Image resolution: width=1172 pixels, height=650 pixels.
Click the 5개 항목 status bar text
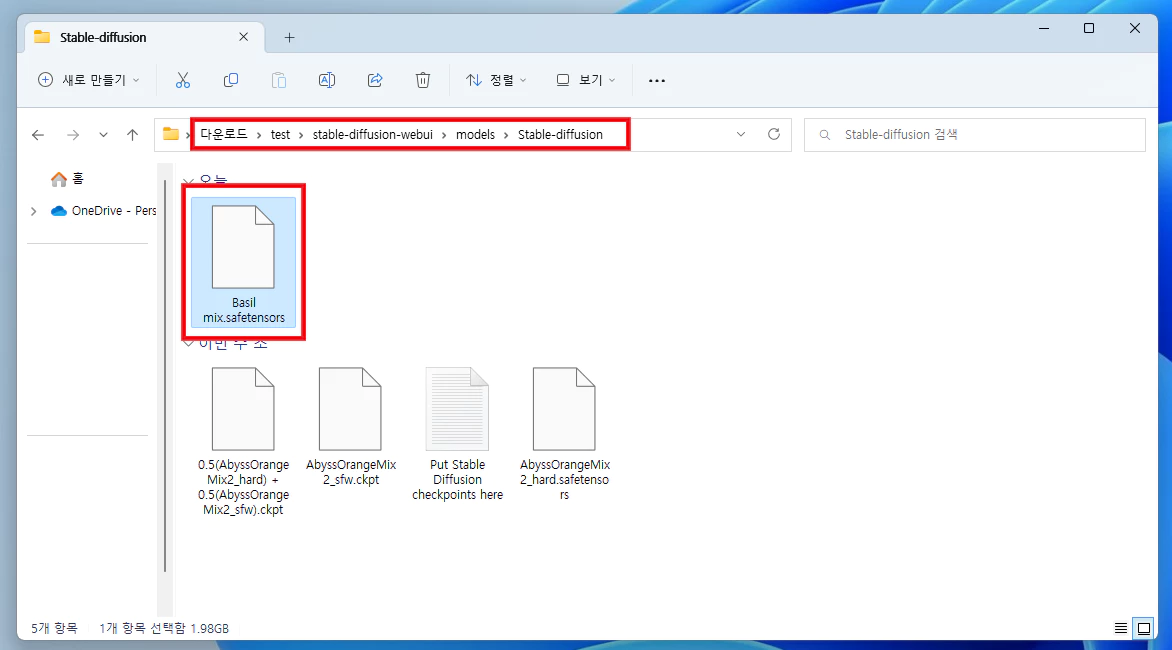(x=54, y=628)
